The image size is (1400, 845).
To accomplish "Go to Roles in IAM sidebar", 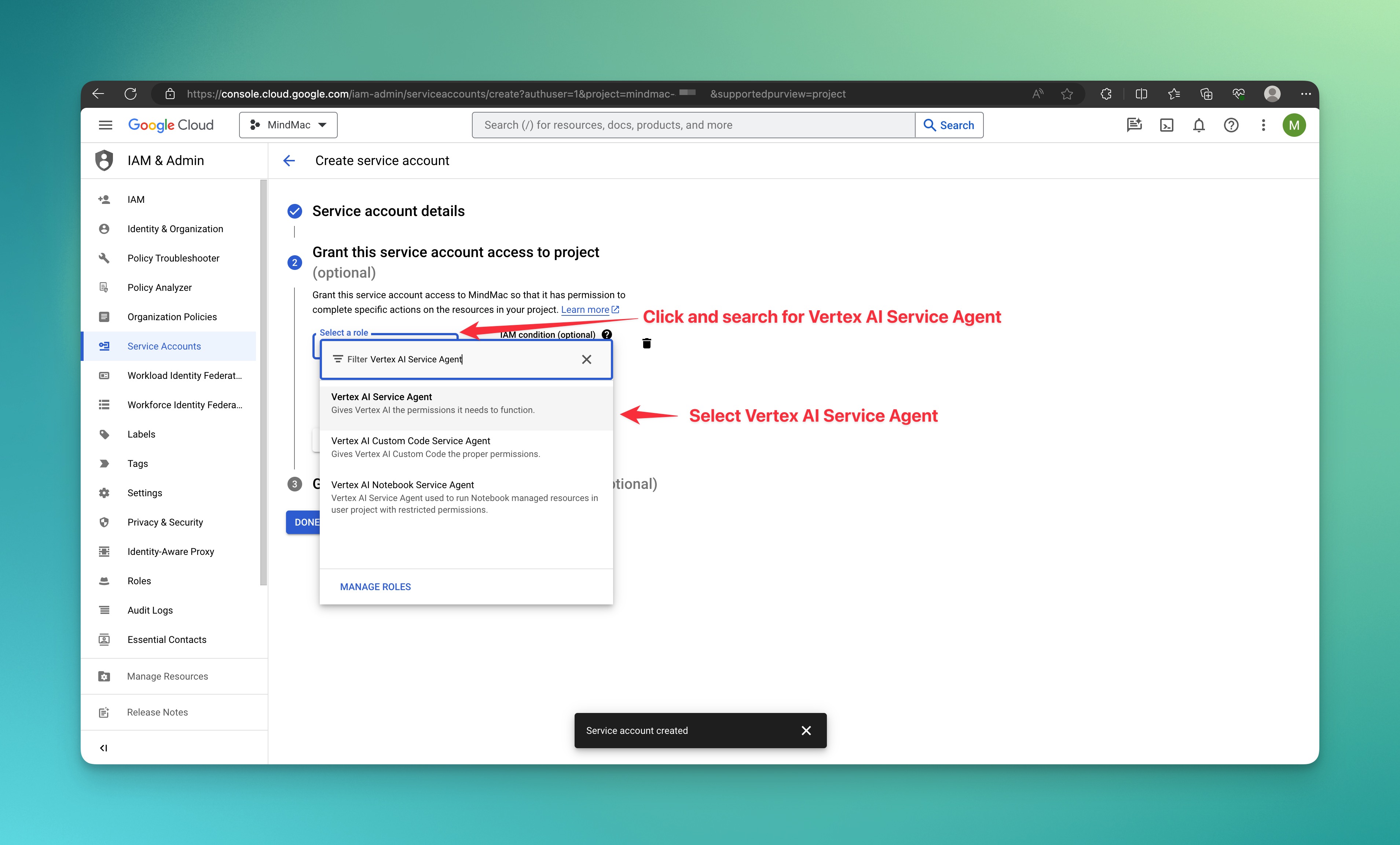I will (139, 581).
